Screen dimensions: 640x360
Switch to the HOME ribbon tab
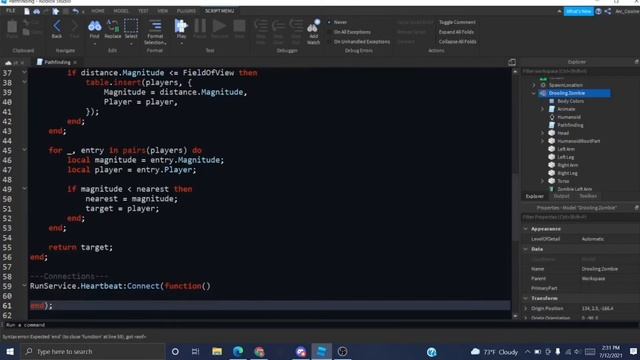click(98, 11)
